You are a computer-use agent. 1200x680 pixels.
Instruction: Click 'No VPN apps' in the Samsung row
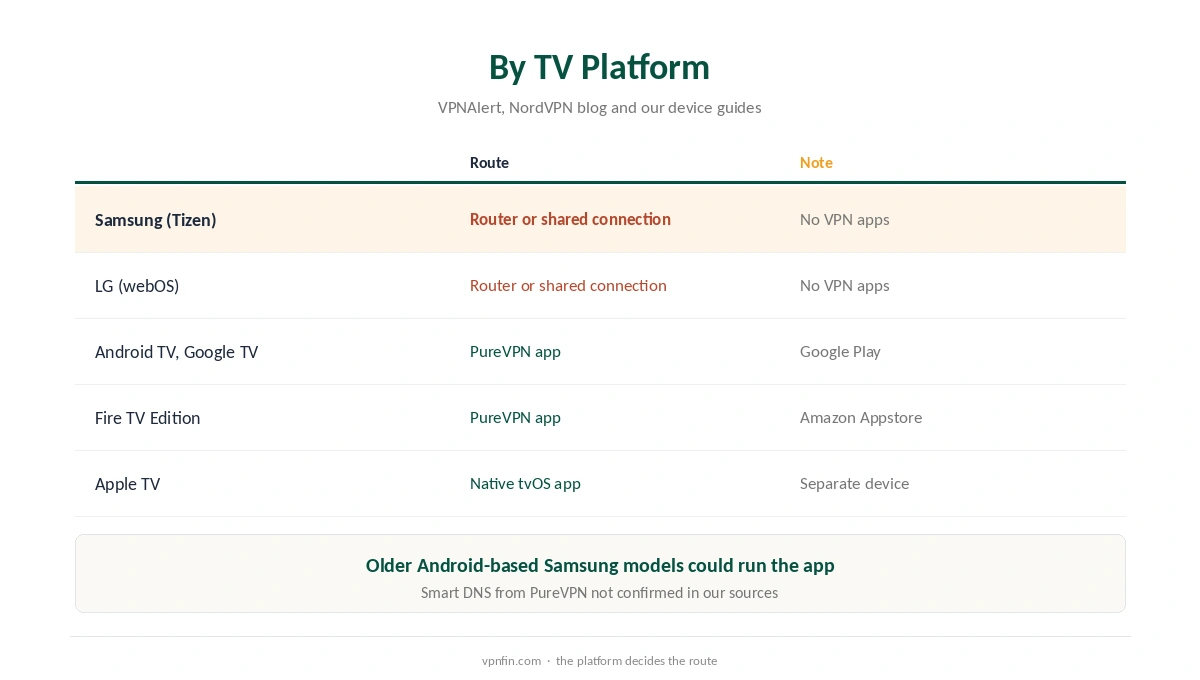pyautogui.click(x=844, y=219)
